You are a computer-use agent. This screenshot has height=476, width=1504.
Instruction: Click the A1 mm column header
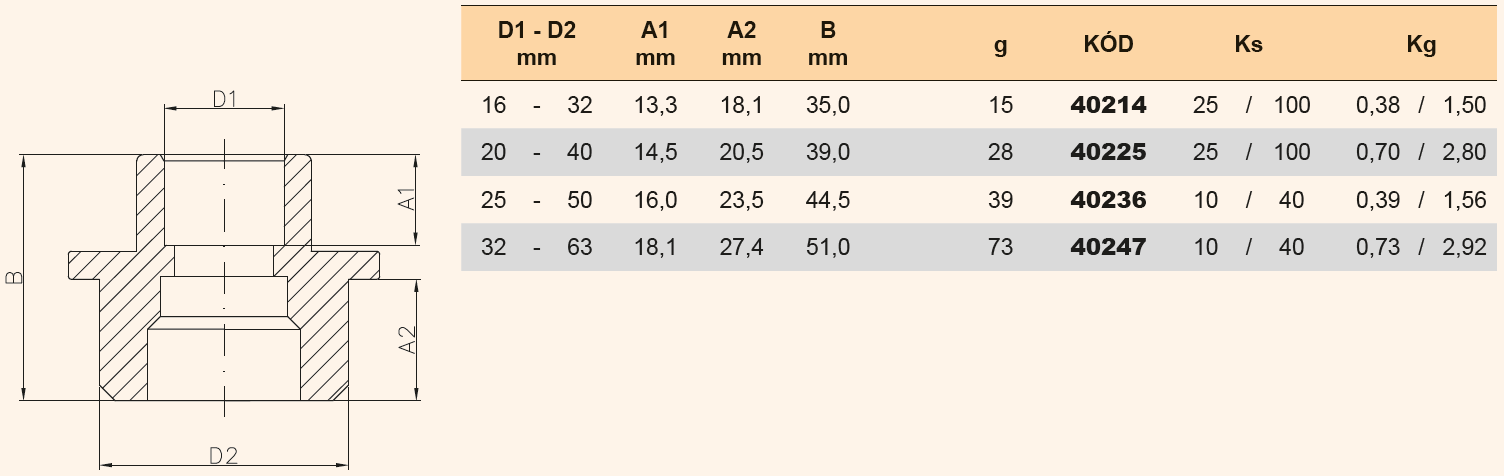[656, 44]
